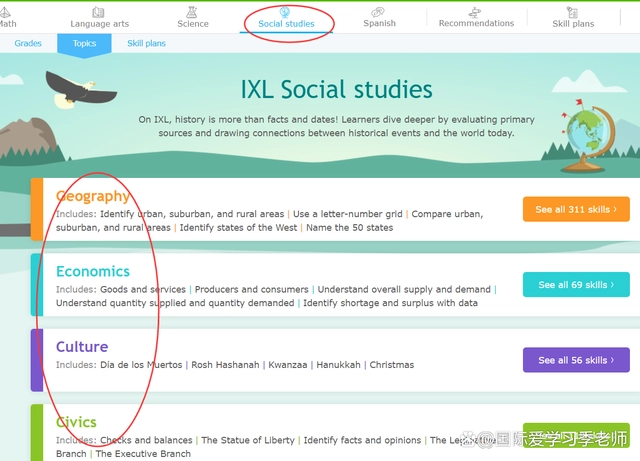Click the Language arts book icon

(x=98, y=12)
